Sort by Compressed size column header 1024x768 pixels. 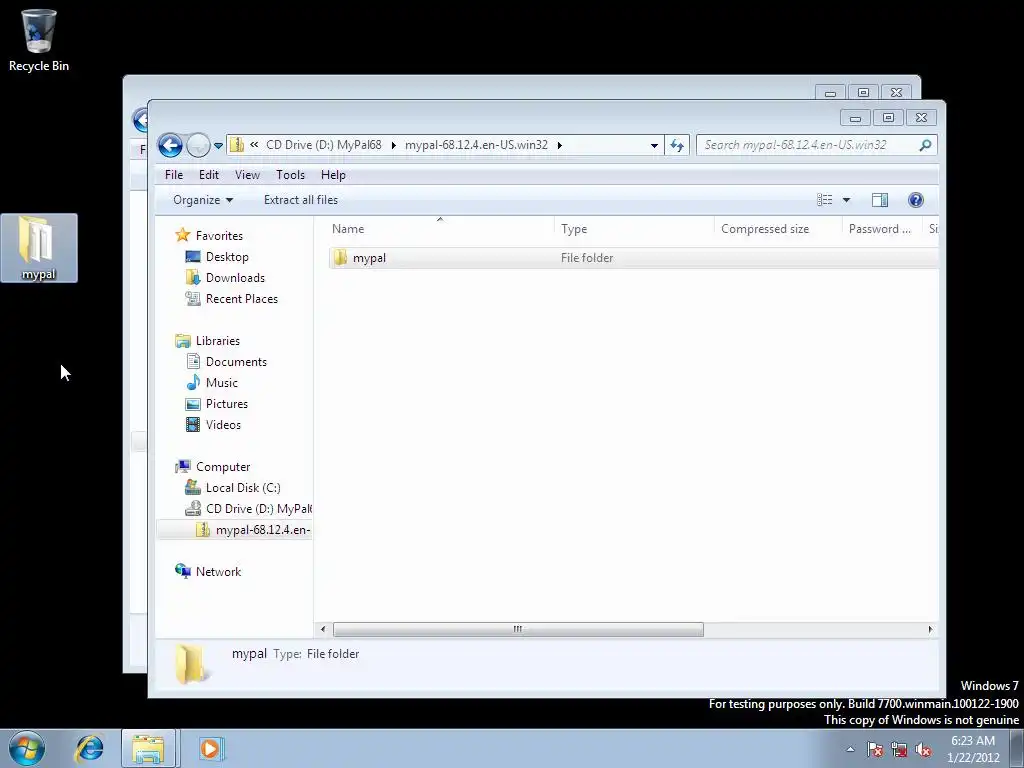tap(778, 229)
